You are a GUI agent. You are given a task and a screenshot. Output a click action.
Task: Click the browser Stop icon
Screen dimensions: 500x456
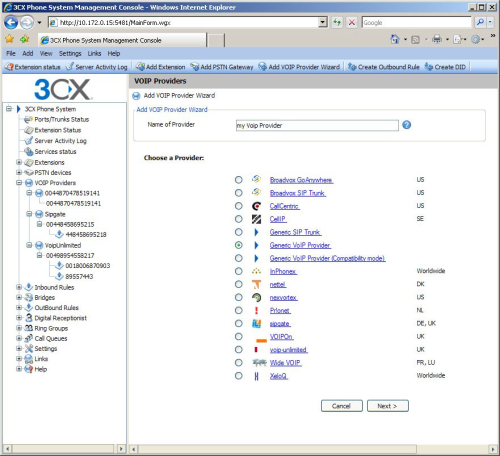pos(352,22)
